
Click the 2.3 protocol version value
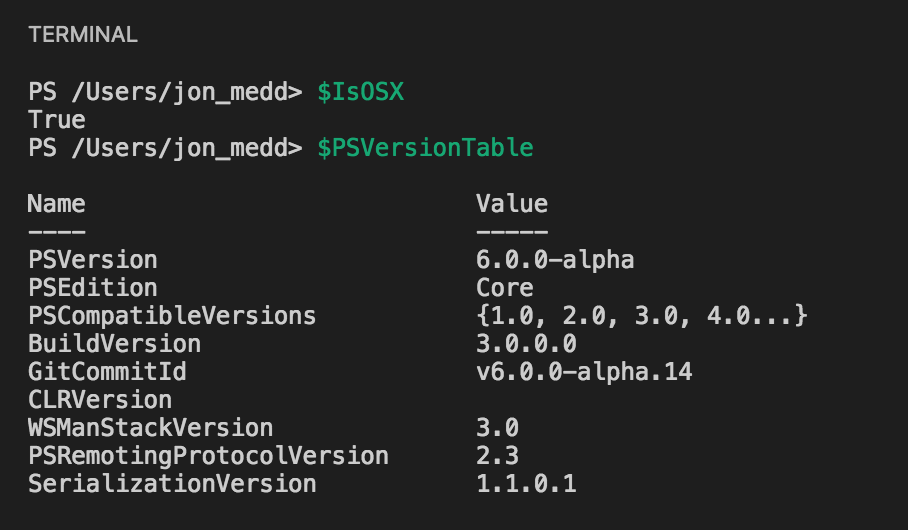point(497,456)
